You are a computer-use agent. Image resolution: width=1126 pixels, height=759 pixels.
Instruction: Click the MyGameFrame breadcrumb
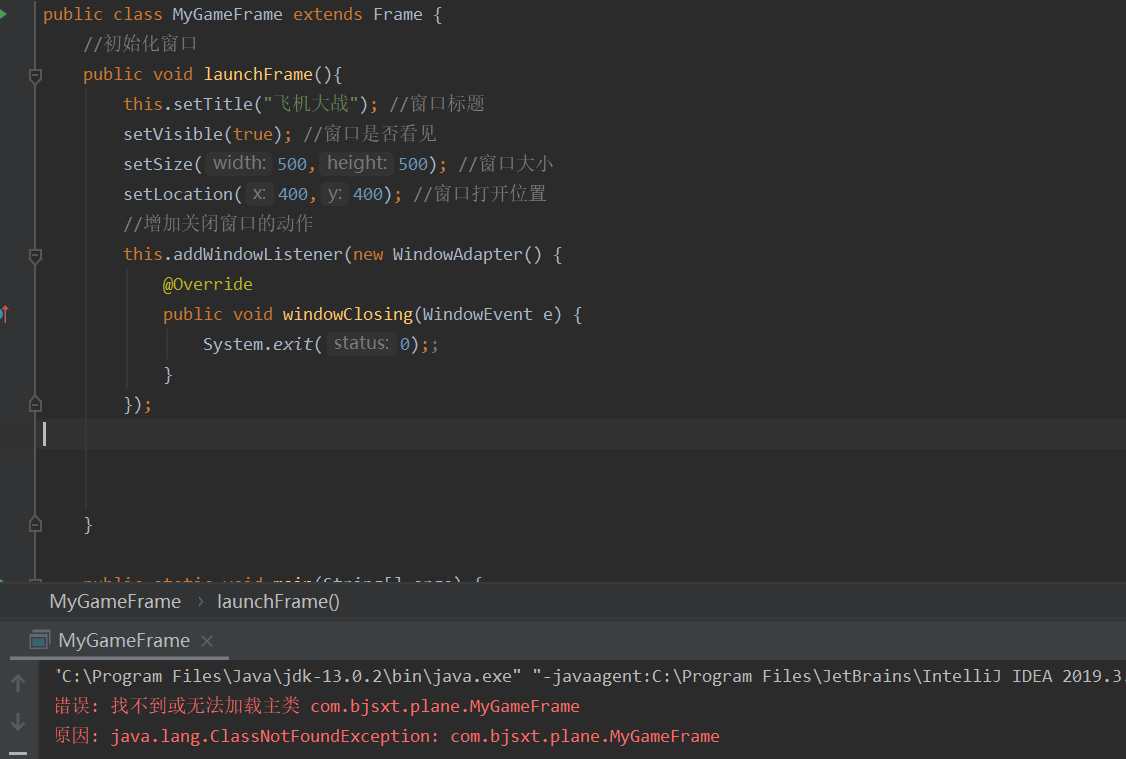[x=115, y=602]
